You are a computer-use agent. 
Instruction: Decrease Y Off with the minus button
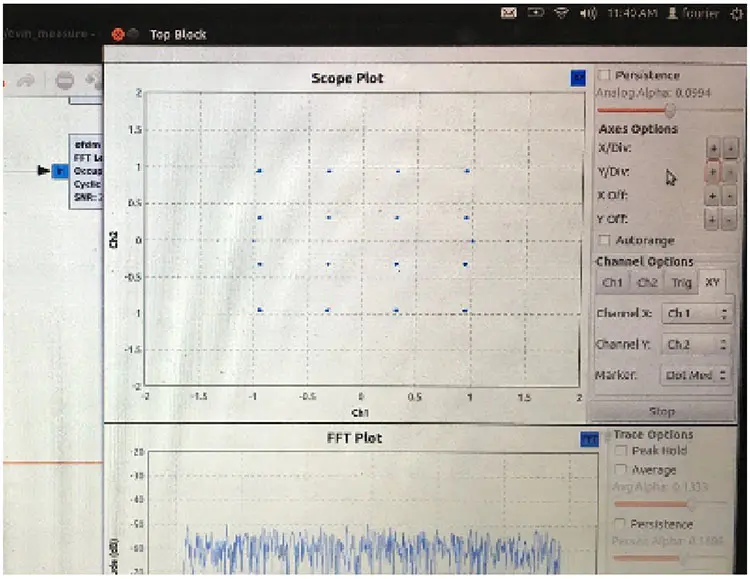click(731, 218)
